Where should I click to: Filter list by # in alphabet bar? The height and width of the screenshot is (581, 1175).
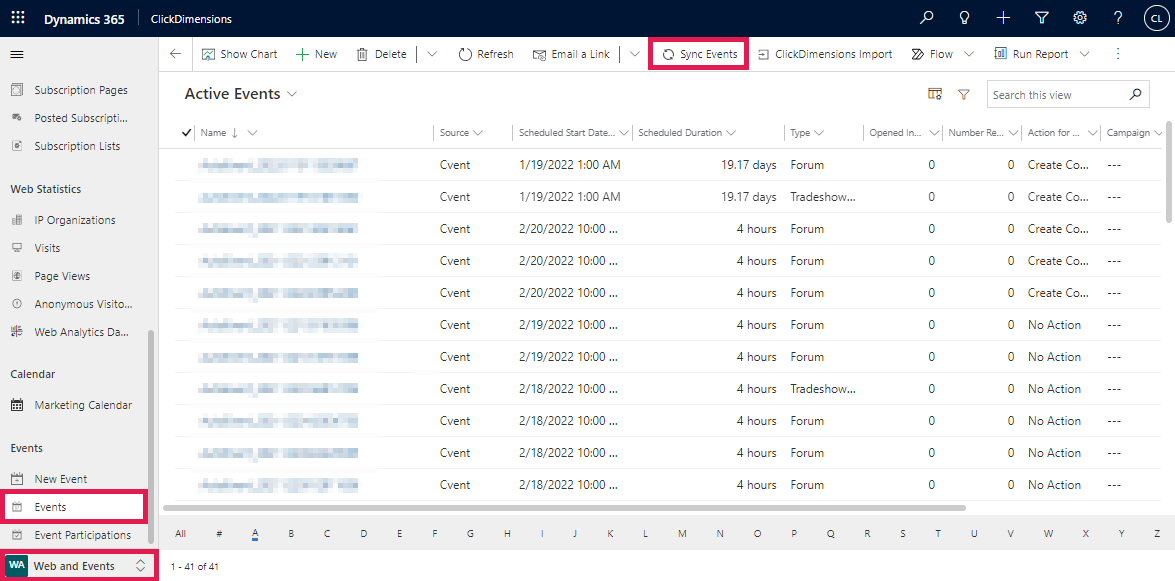click(x=219, y=534)
